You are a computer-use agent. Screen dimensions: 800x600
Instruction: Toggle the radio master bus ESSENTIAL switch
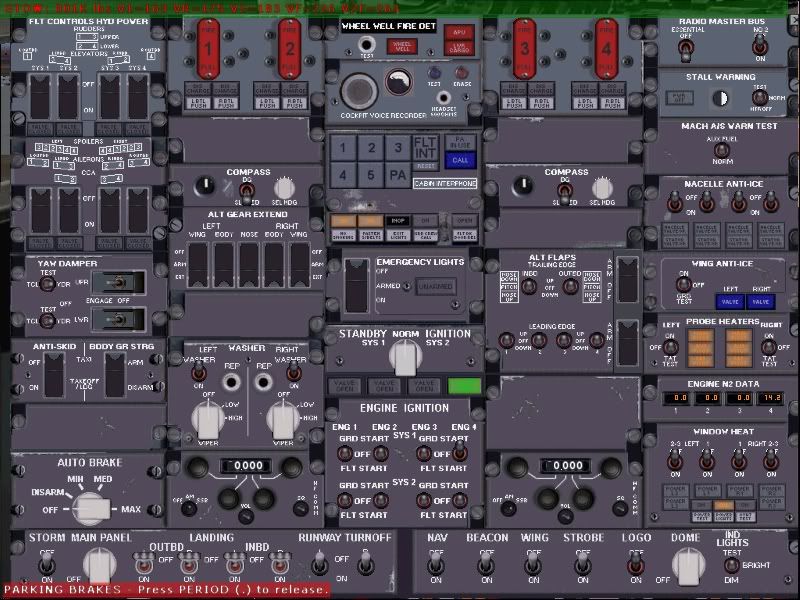pyautogui.click(x=686, y=50)
